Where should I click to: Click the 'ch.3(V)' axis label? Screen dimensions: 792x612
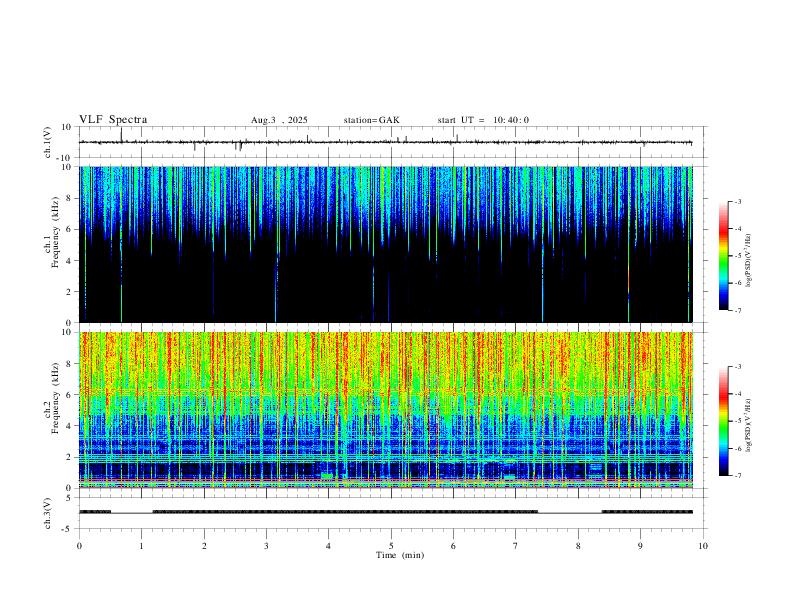coord(48,513)
